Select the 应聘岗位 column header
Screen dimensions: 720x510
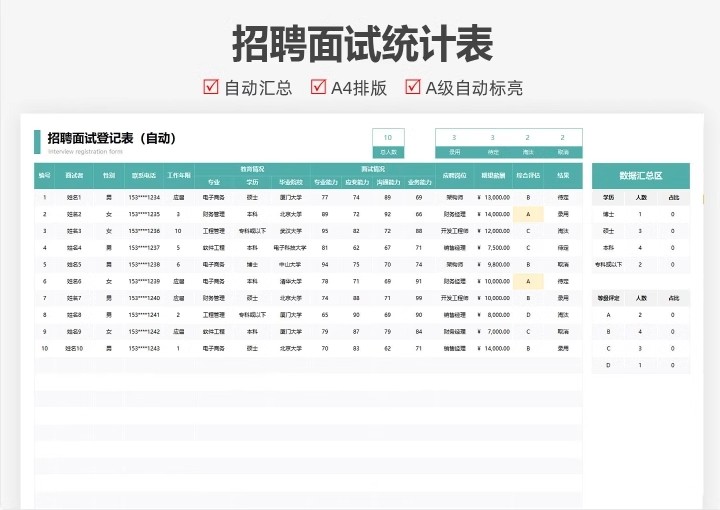click(x=455, y=175)
